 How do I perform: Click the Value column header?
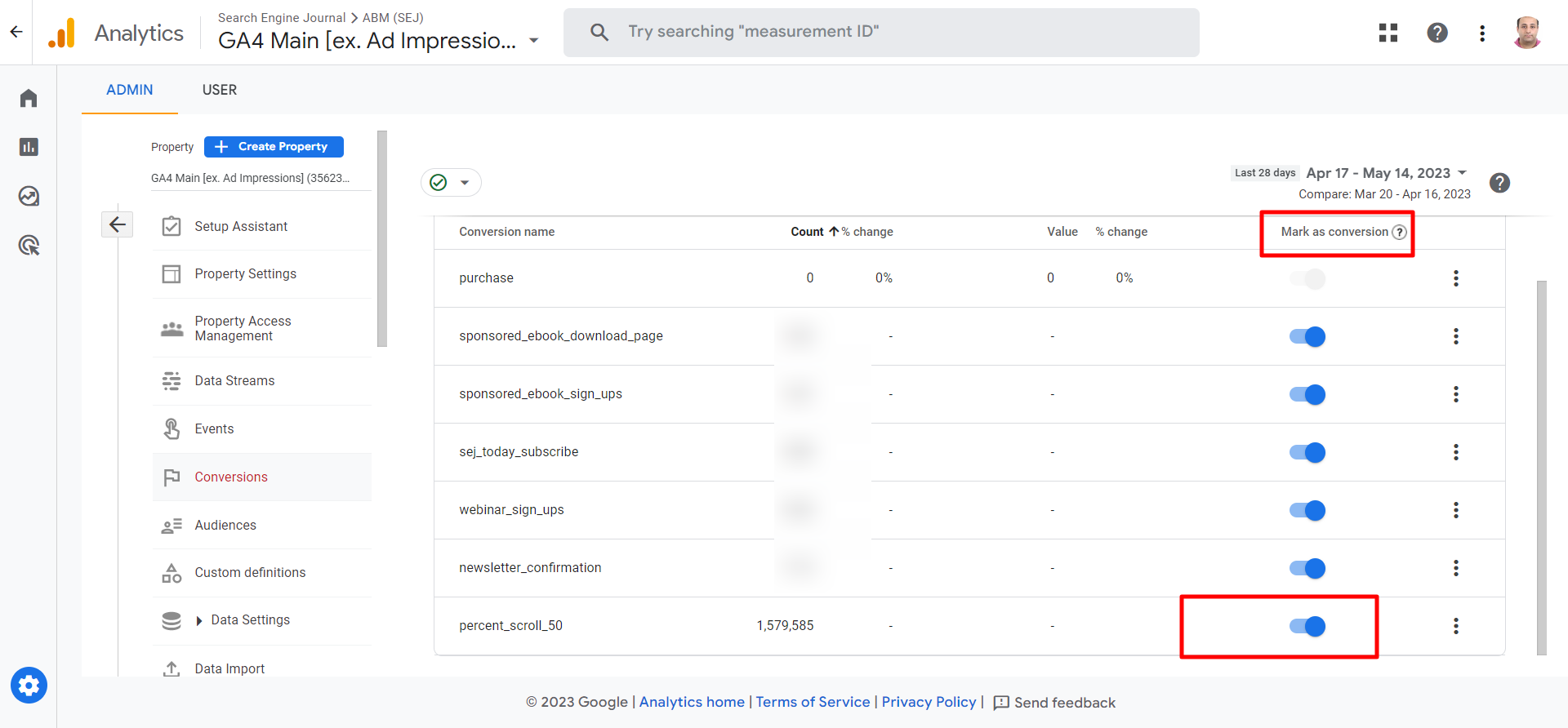pyautogui.click(x=1062, y=232)
